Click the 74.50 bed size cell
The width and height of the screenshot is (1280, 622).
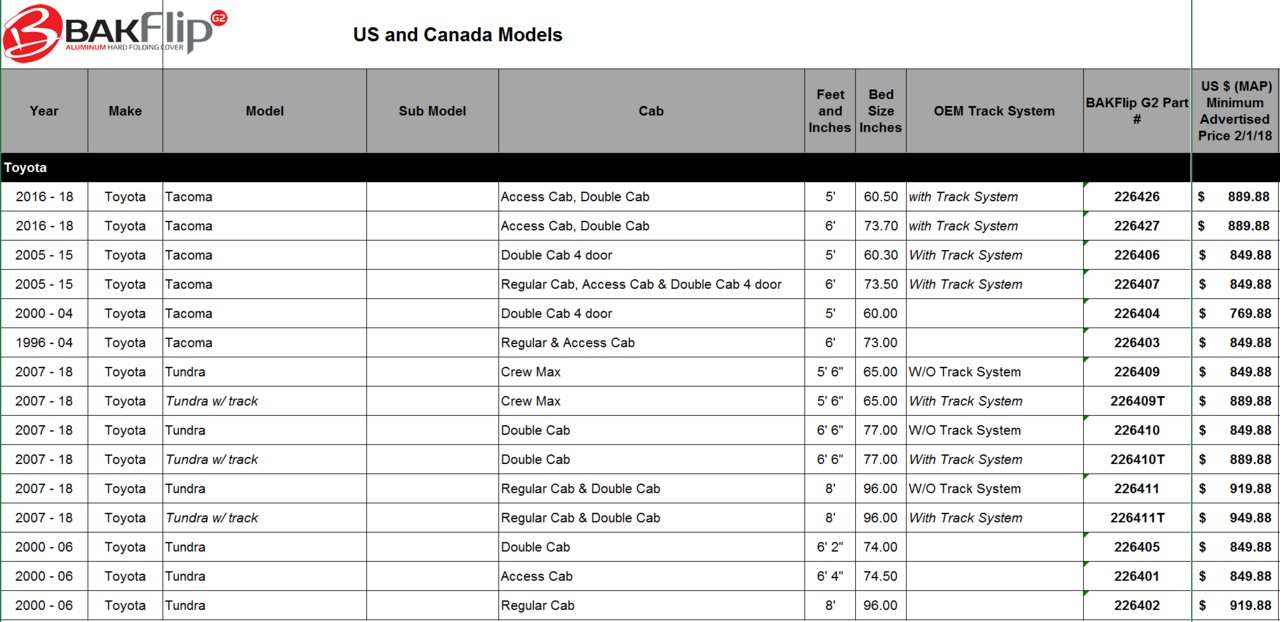[881, 576]
